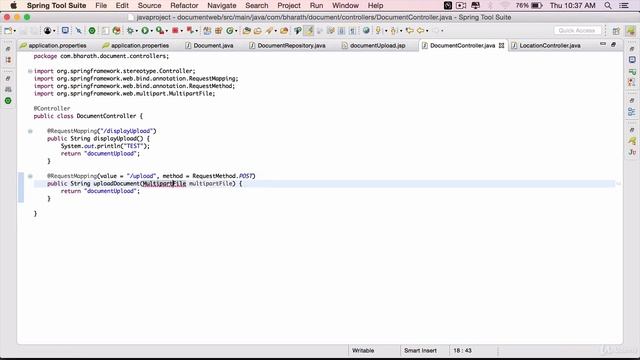The width and height of the screenshot is (640, 360).
Task: Click the Open Type toolbar icon
Action: click(247, 31)
